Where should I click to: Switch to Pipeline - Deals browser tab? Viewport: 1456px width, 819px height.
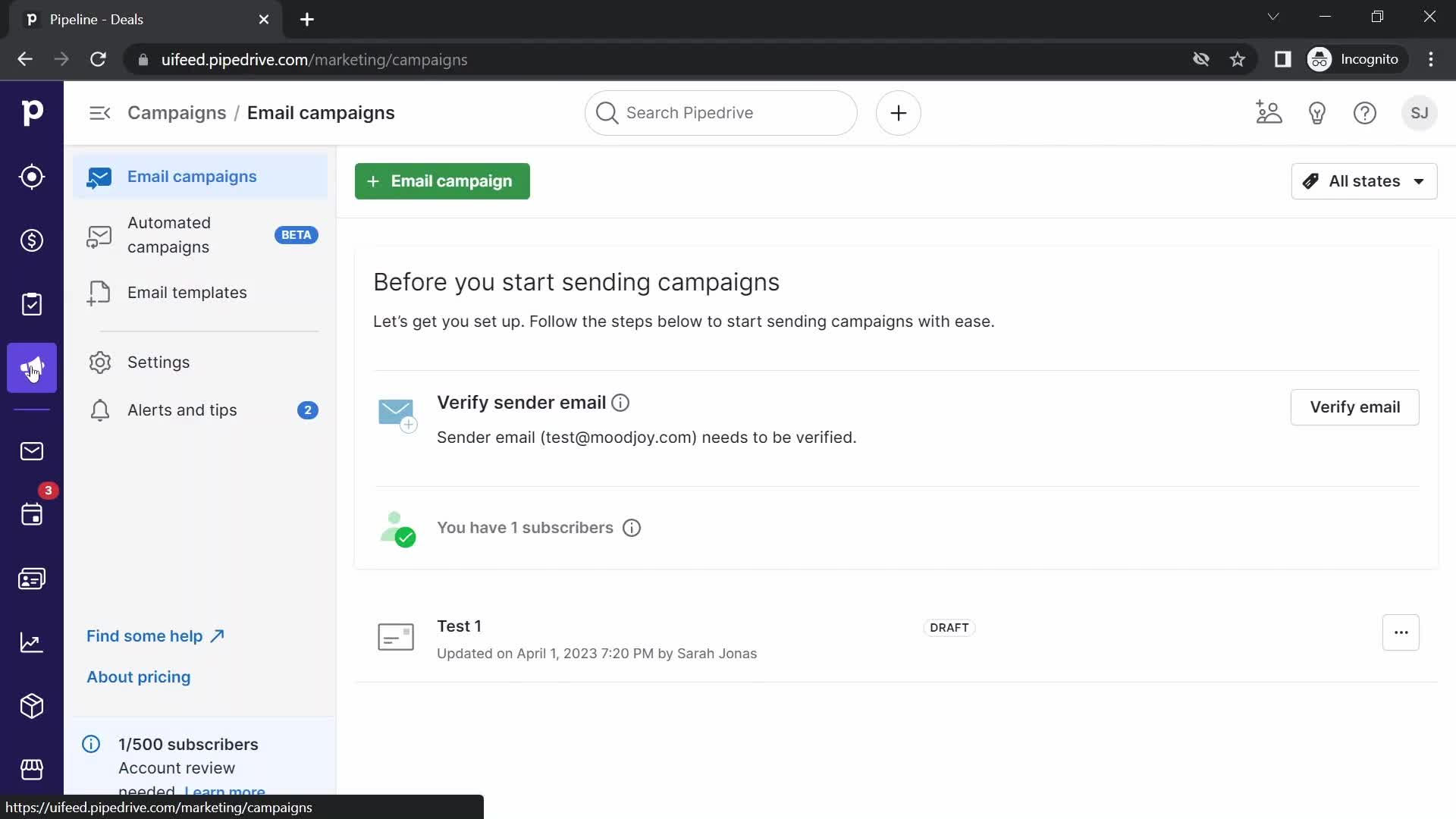point(144,20)
